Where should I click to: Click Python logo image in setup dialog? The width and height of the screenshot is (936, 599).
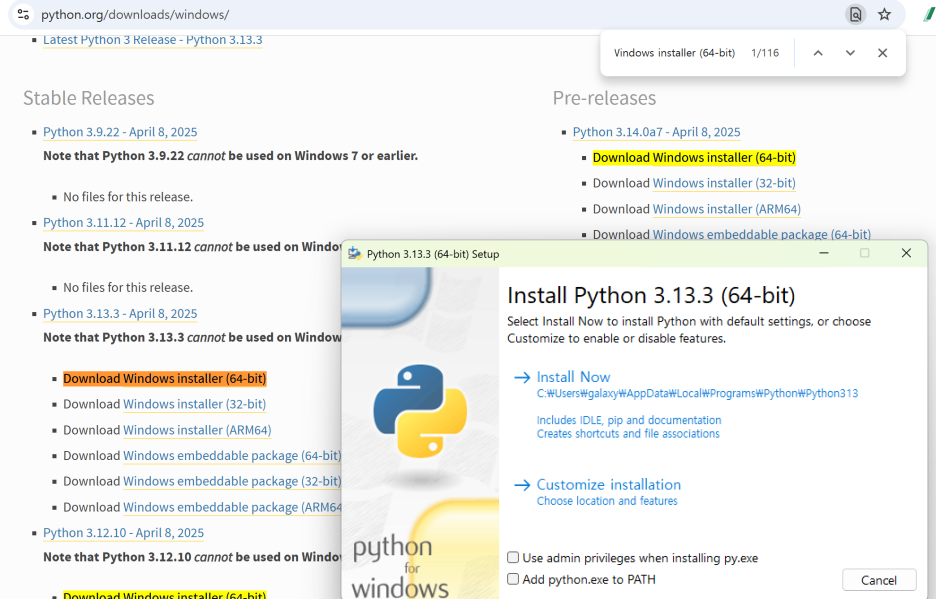(420, 411)
